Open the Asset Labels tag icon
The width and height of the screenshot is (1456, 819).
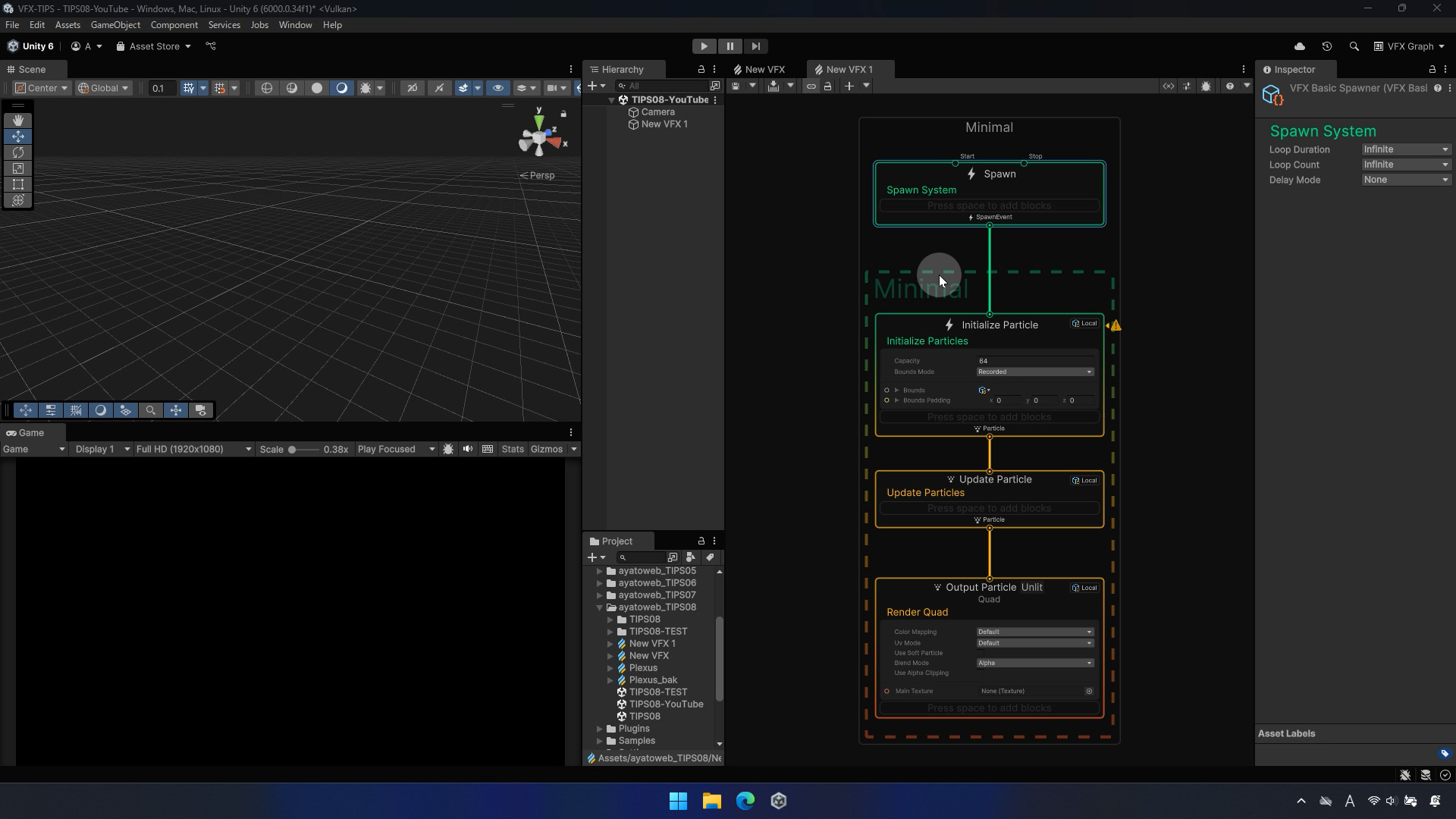(x=1445, y=754)
